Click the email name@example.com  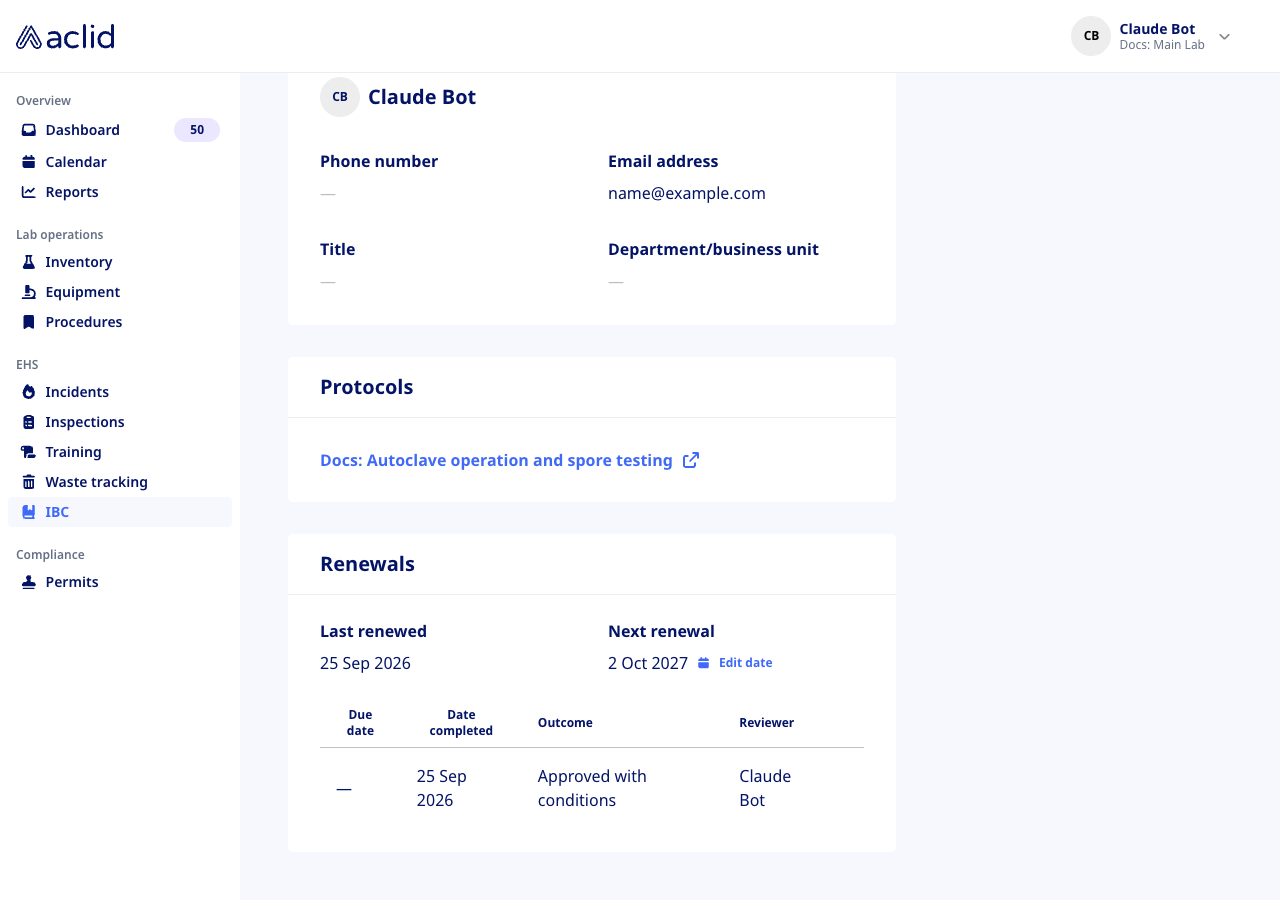click(x=687, y=193)
